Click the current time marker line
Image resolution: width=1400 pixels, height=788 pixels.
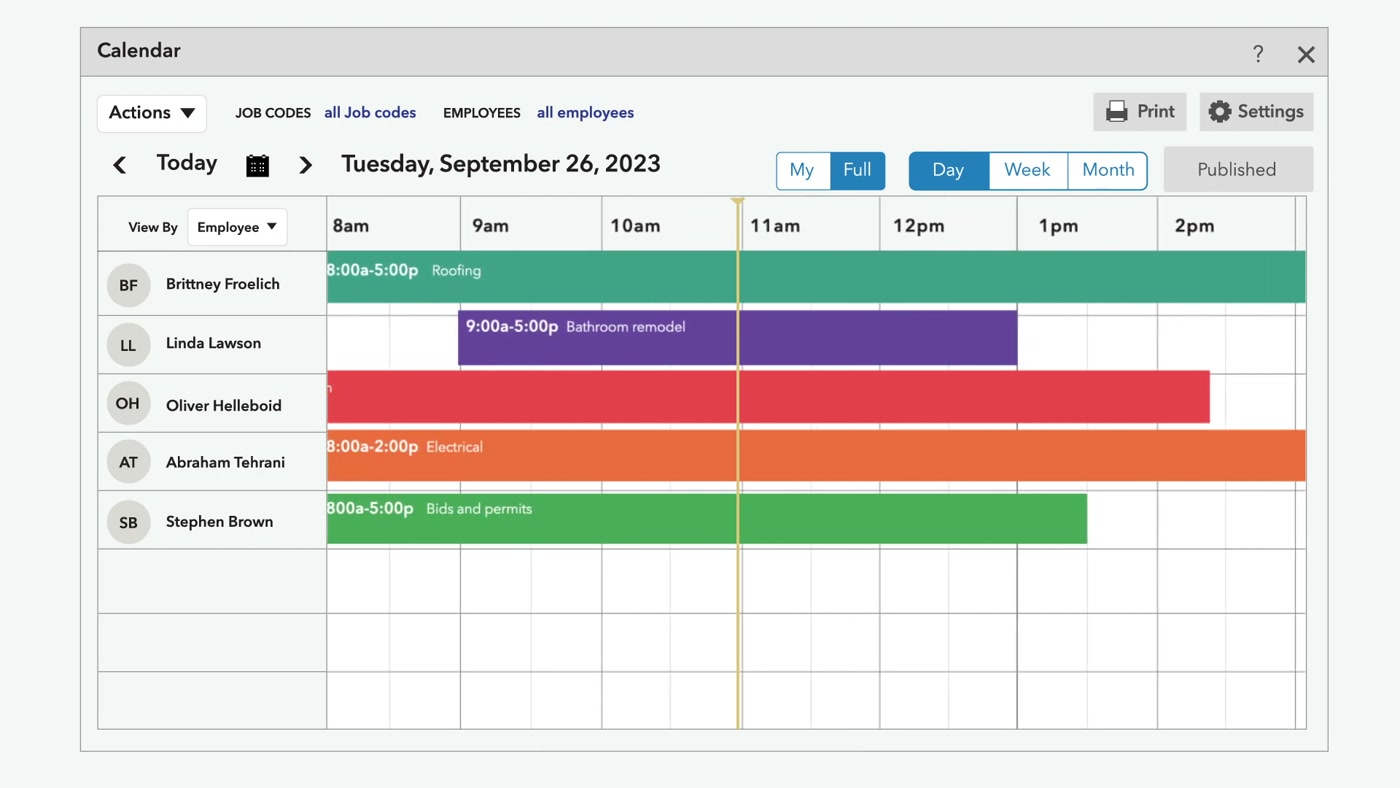738,465
